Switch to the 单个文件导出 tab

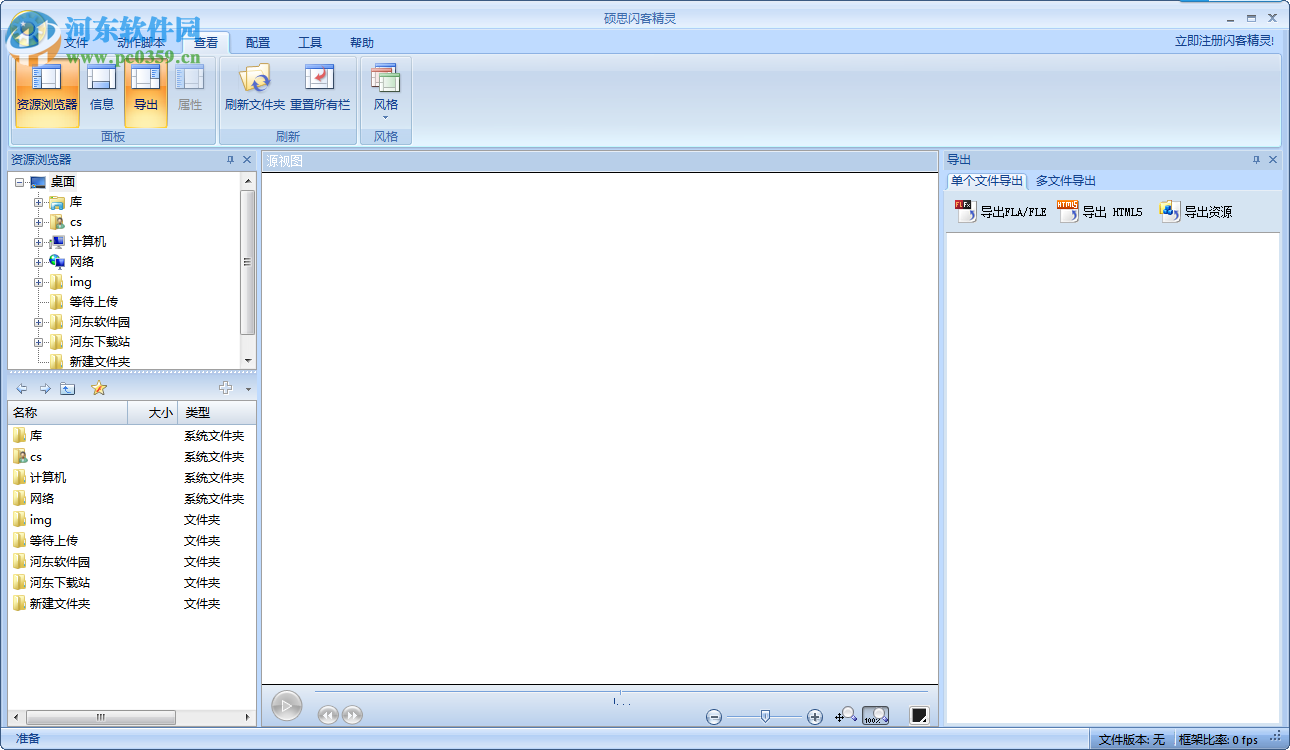pos(987,181)
